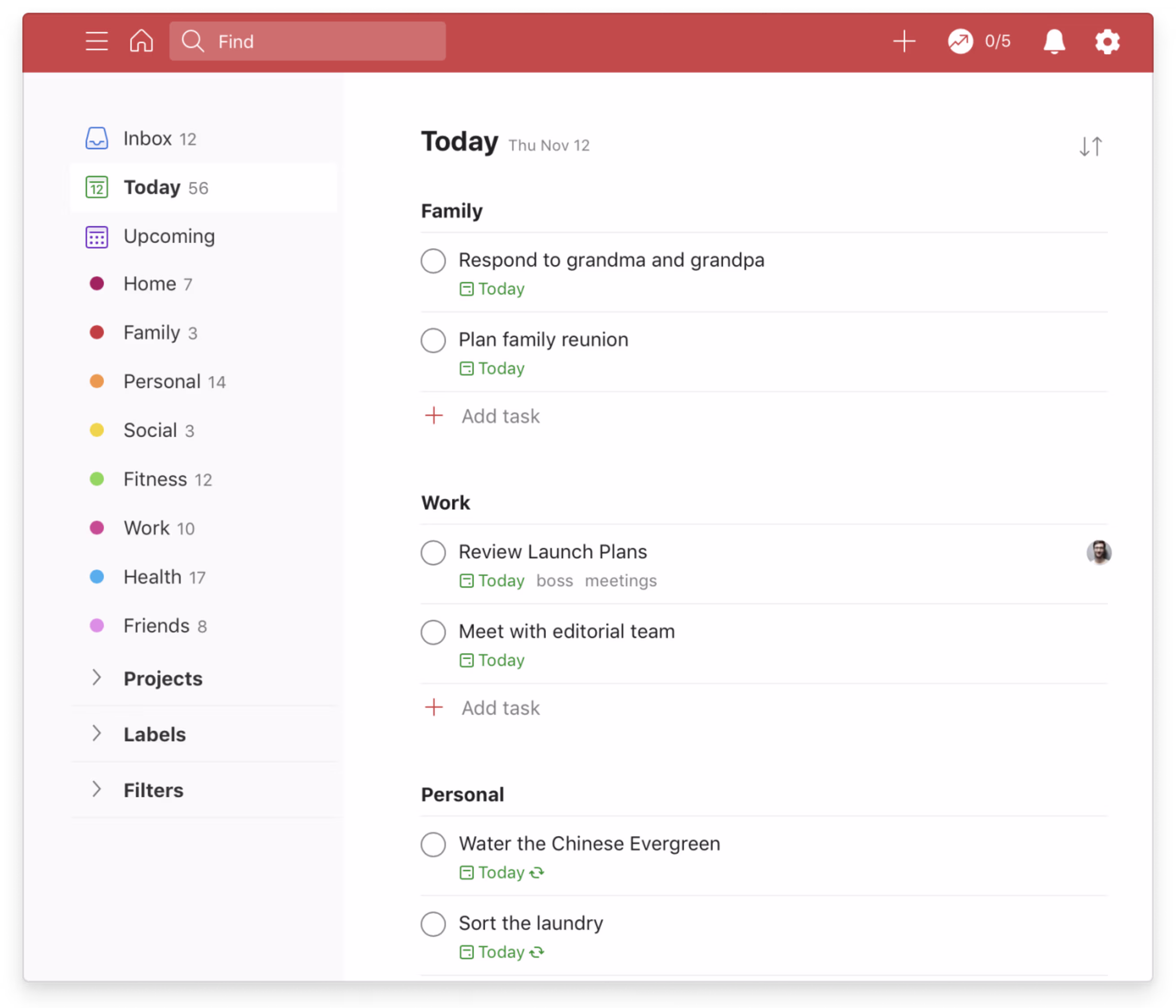Click the pink Work project color dot
Viewport: 1176px width, 1008px height.
(x=96, y=528)
